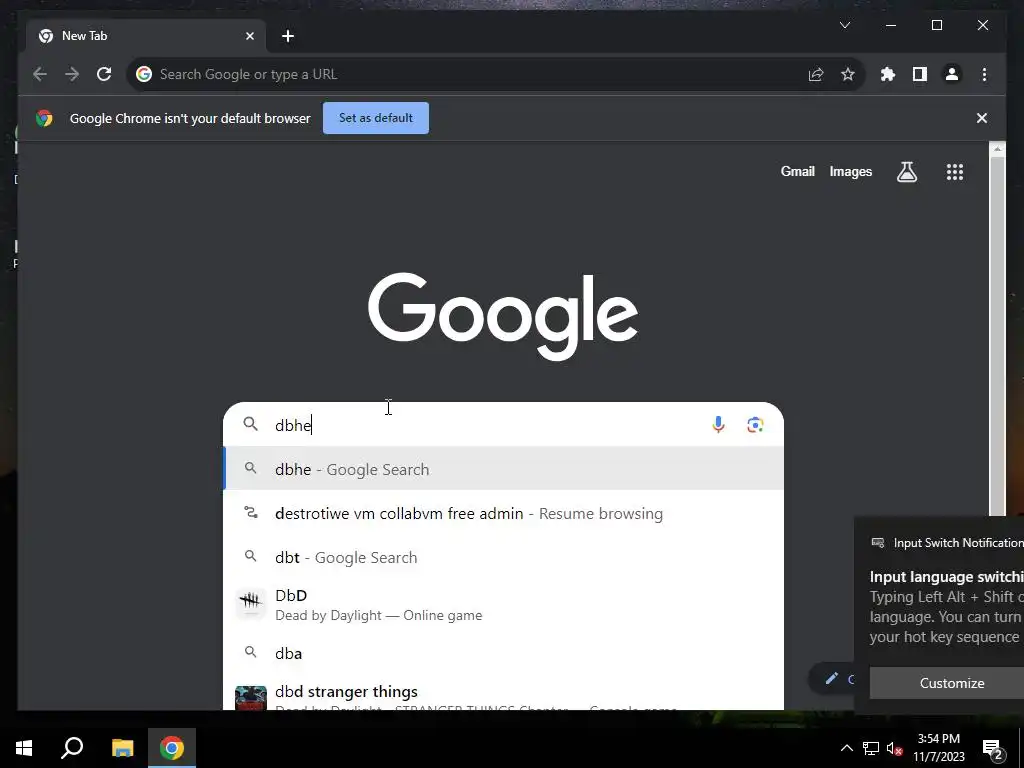Click the scrollbar up arrow

point(997,149)
